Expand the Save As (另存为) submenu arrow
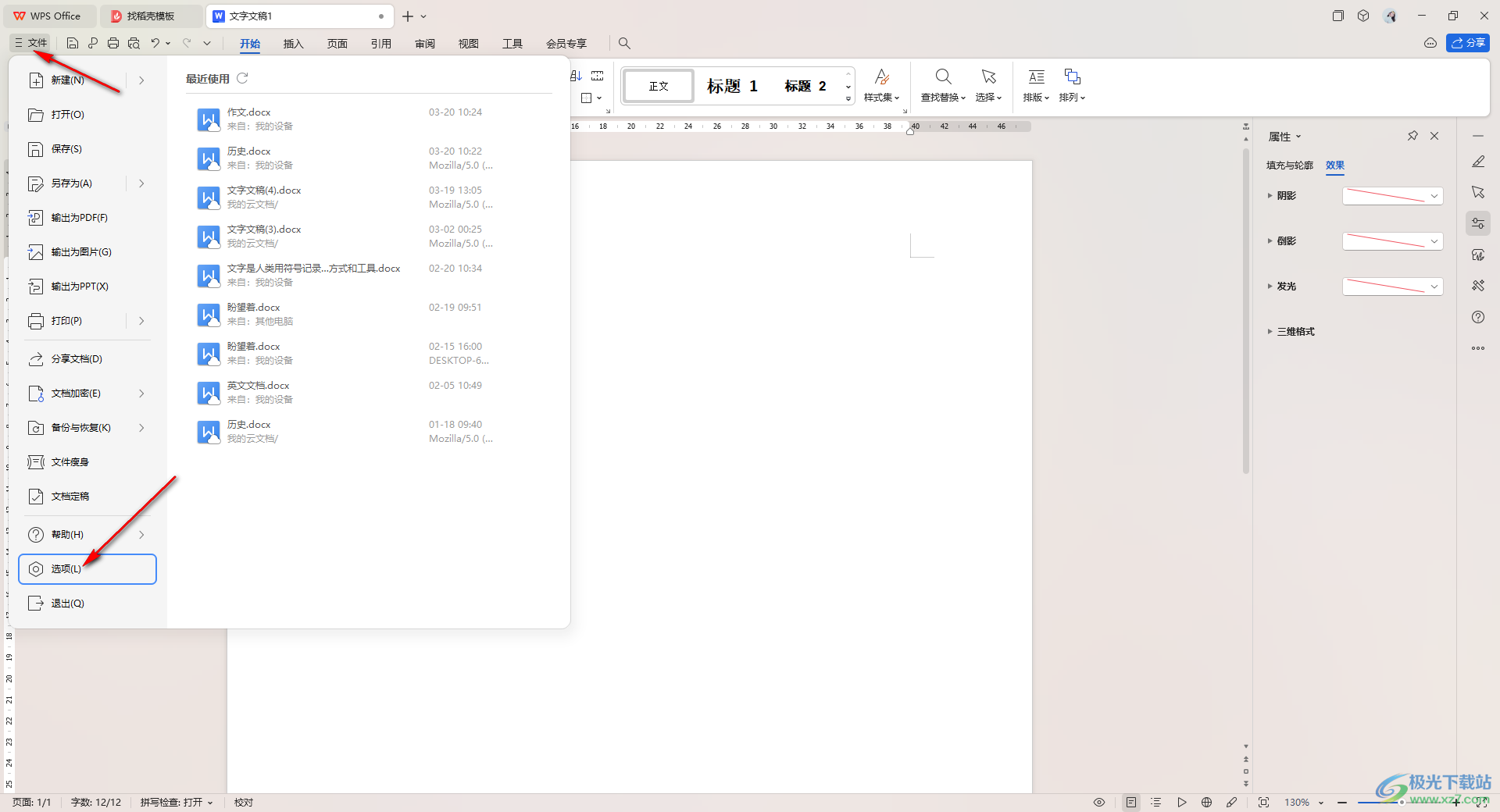 click(141, 183)
